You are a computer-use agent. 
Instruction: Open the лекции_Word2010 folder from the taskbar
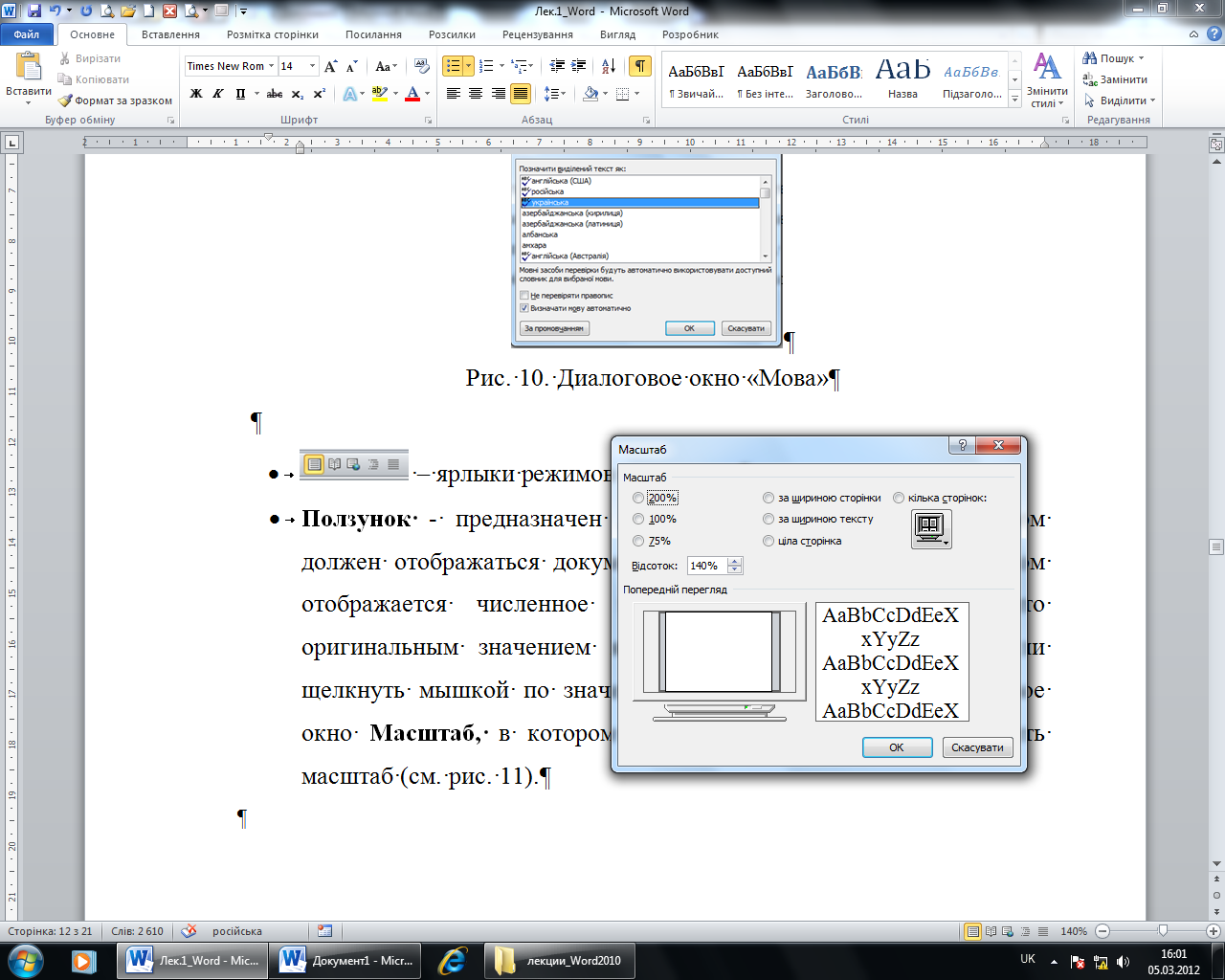(x=560, y=961)
